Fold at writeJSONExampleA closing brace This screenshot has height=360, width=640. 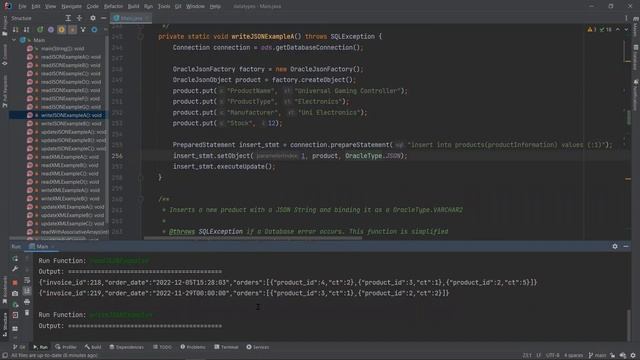140,178
